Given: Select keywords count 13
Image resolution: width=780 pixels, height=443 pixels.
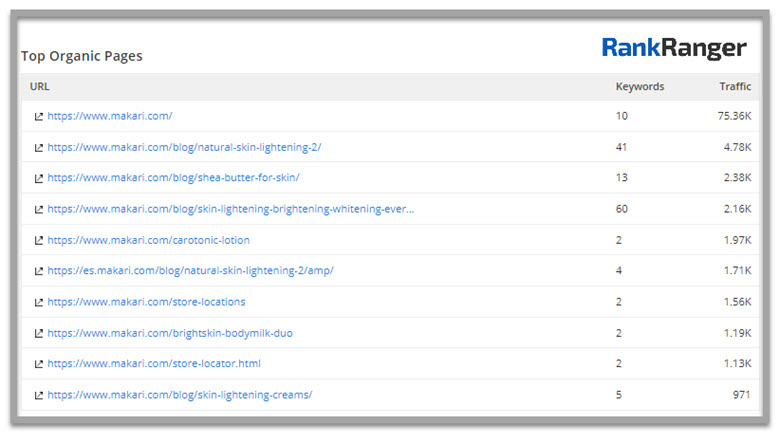Looking at the screenshot, I should point(622,177).
